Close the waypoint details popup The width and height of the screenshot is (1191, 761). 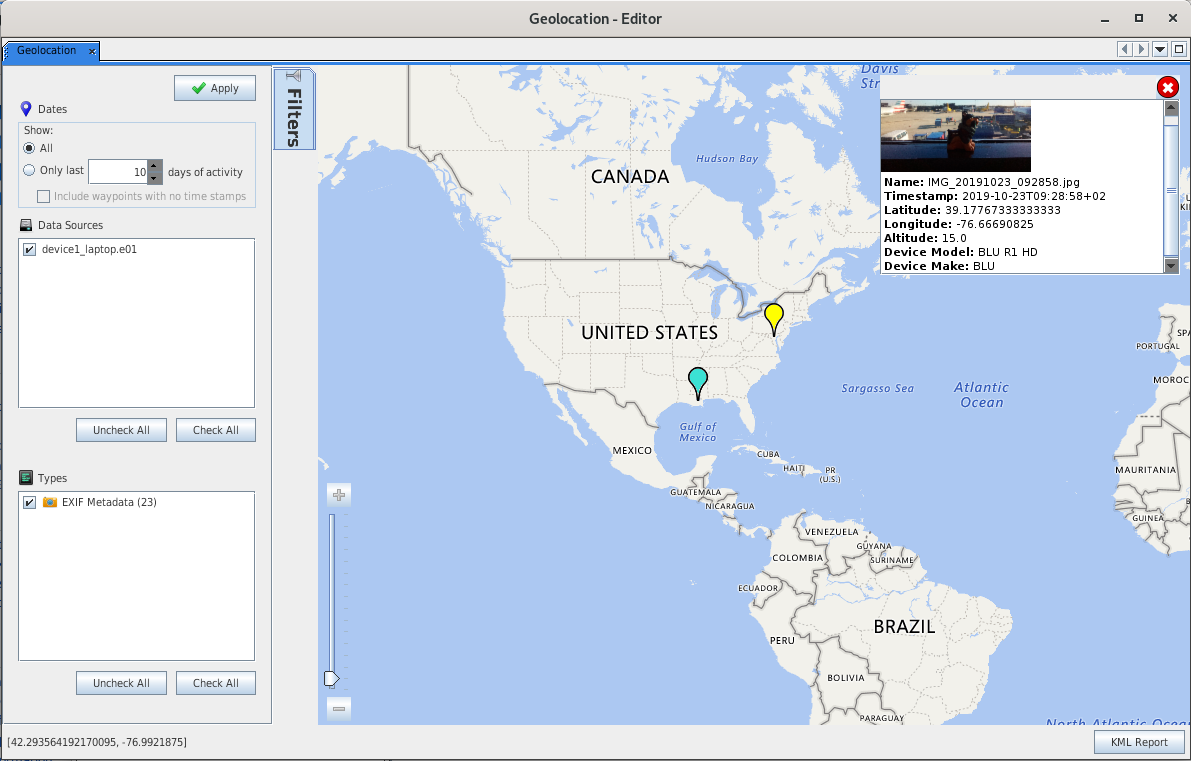[x=1167, y=88]
